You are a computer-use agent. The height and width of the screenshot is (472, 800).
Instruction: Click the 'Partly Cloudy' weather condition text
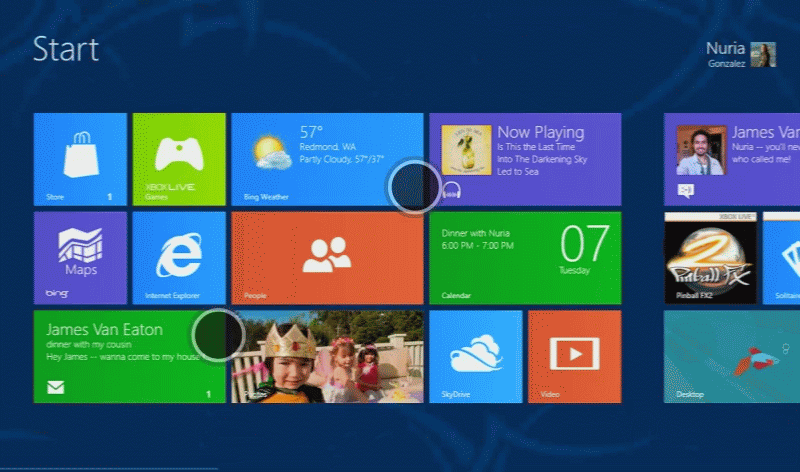tap(326, 159)
